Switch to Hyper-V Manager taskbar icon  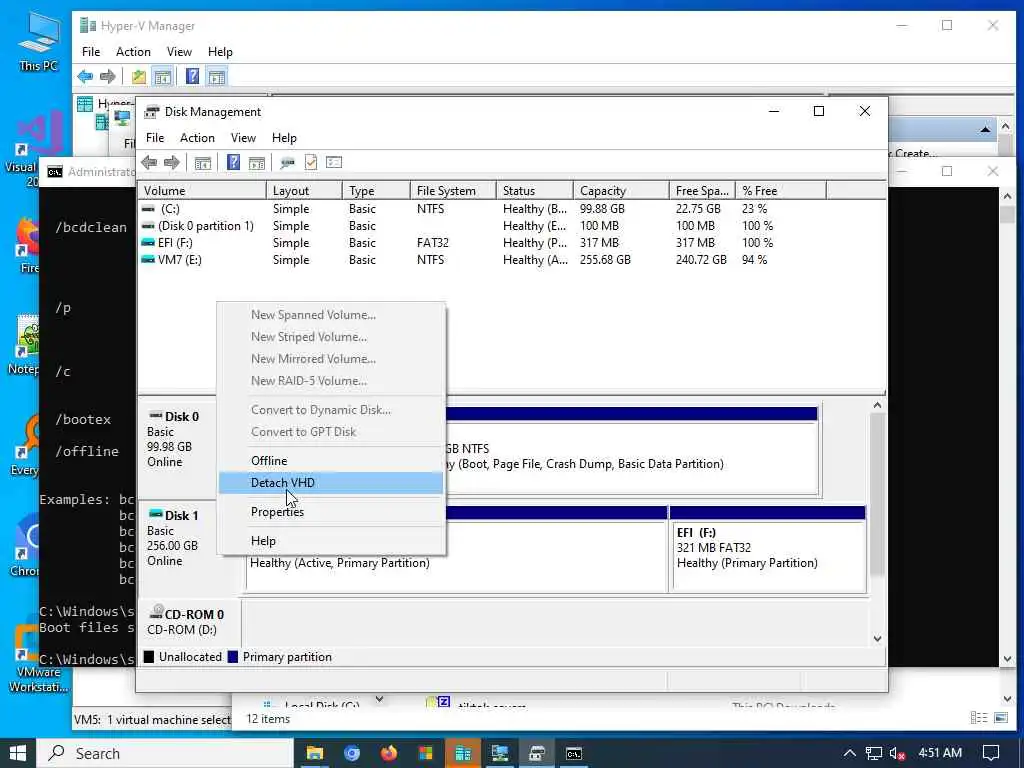tap(463, 753)
